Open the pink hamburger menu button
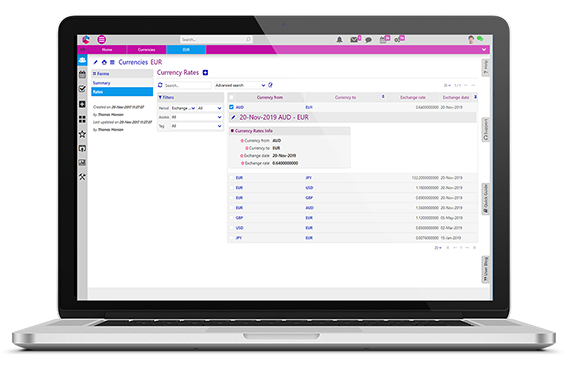Screen dimensions: 570x383 click(102, 39)
